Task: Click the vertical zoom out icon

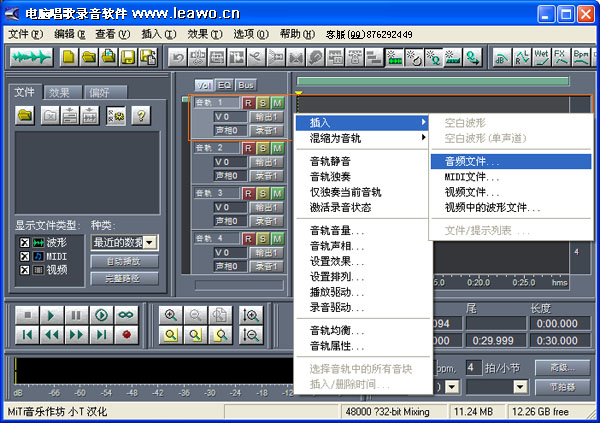Action: (x=251, y=335)
